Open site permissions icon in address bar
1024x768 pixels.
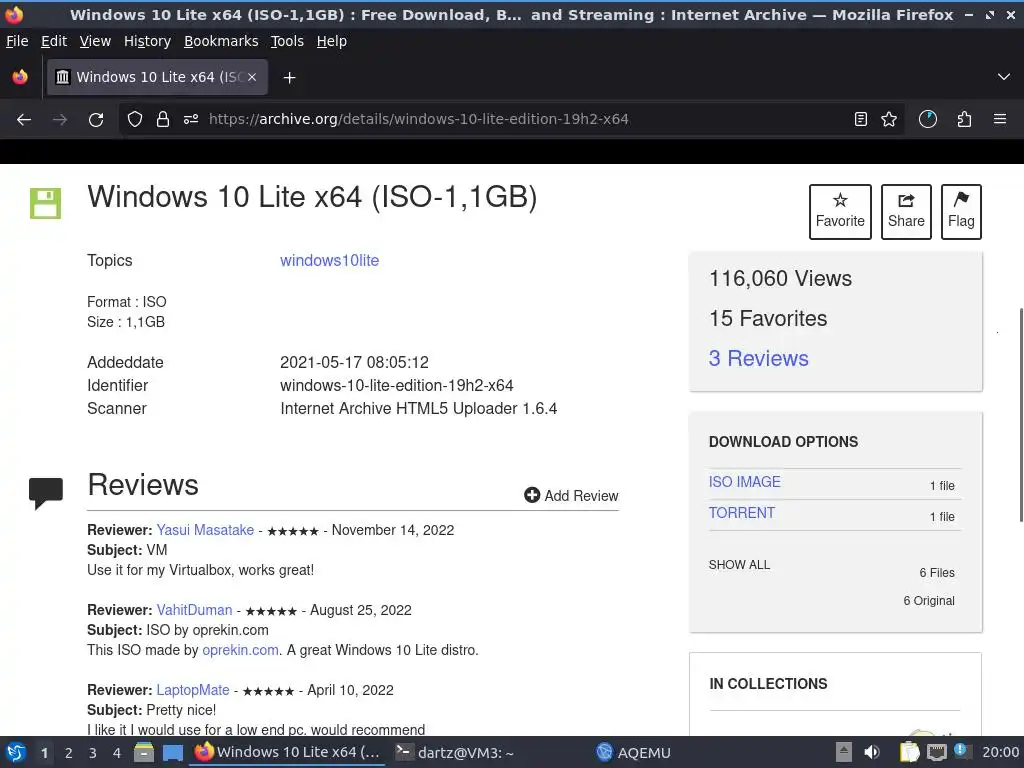coord(191,120)
